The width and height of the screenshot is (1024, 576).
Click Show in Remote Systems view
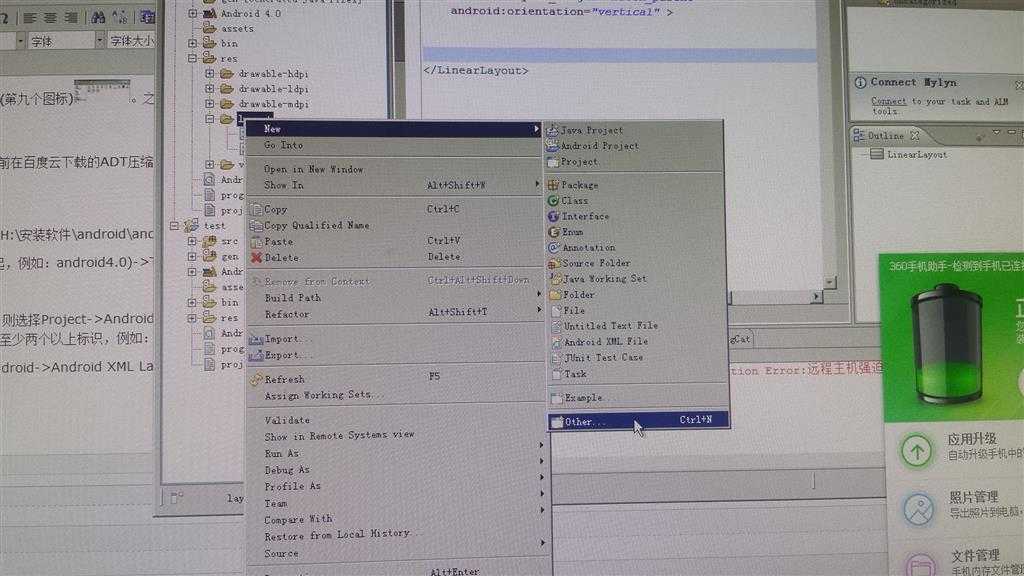(x=395, y=436)
